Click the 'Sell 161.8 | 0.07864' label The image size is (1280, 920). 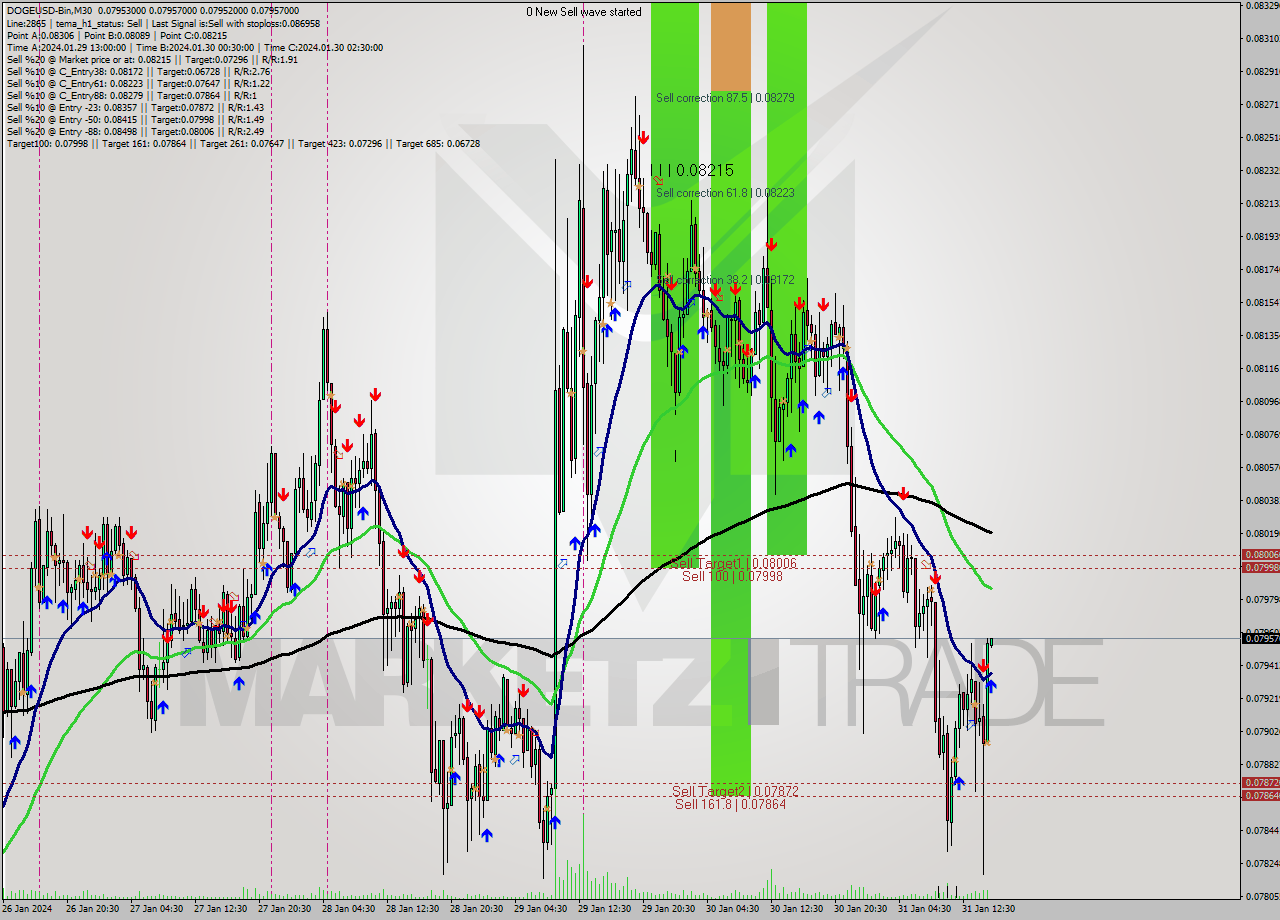pyautogui.click(x=730, y=803)
